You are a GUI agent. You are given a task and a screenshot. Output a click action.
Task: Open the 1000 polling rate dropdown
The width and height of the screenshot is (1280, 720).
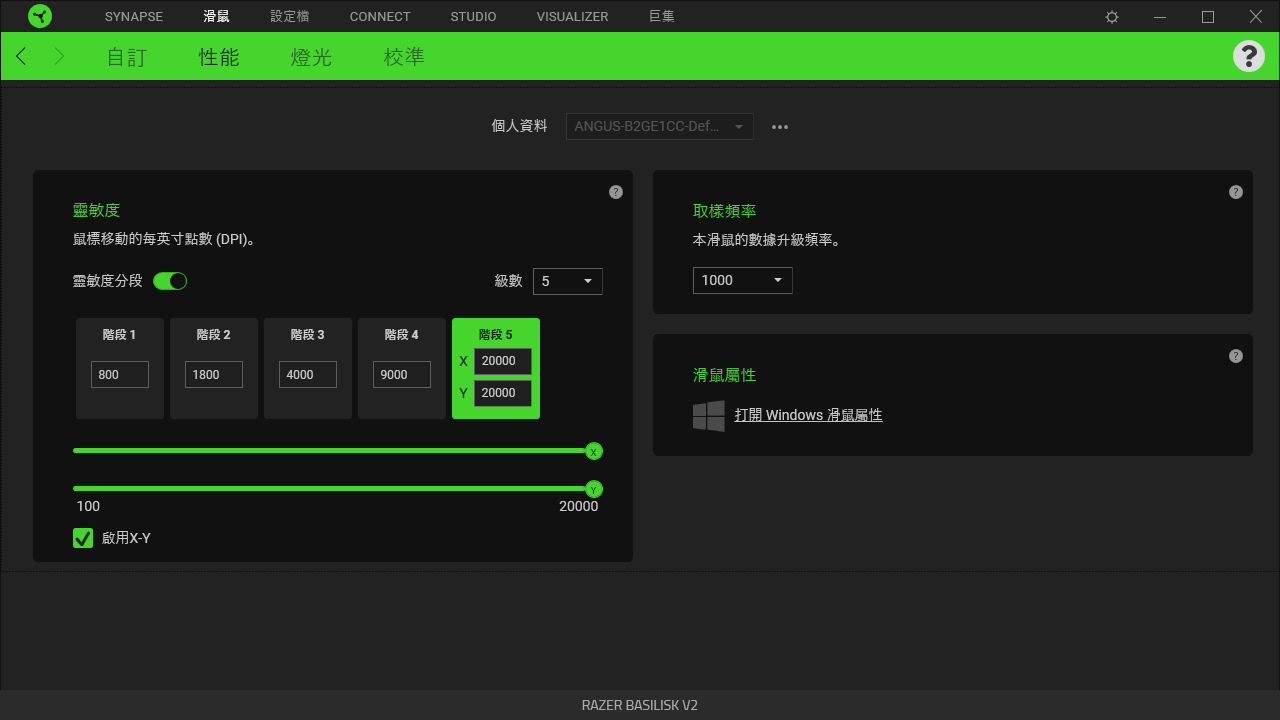[743, 280]
